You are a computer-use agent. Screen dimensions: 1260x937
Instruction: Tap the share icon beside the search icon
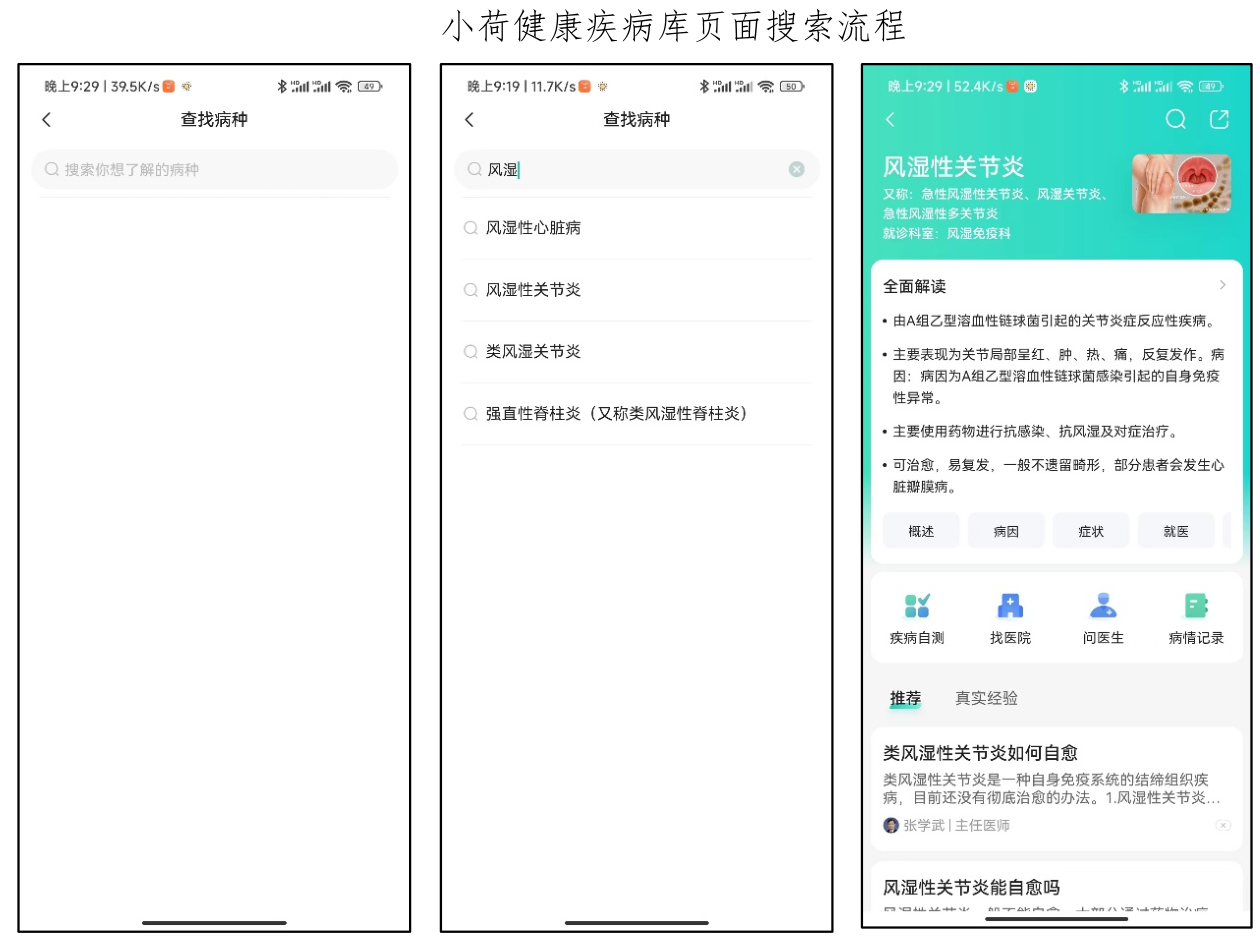(1219, 120)
